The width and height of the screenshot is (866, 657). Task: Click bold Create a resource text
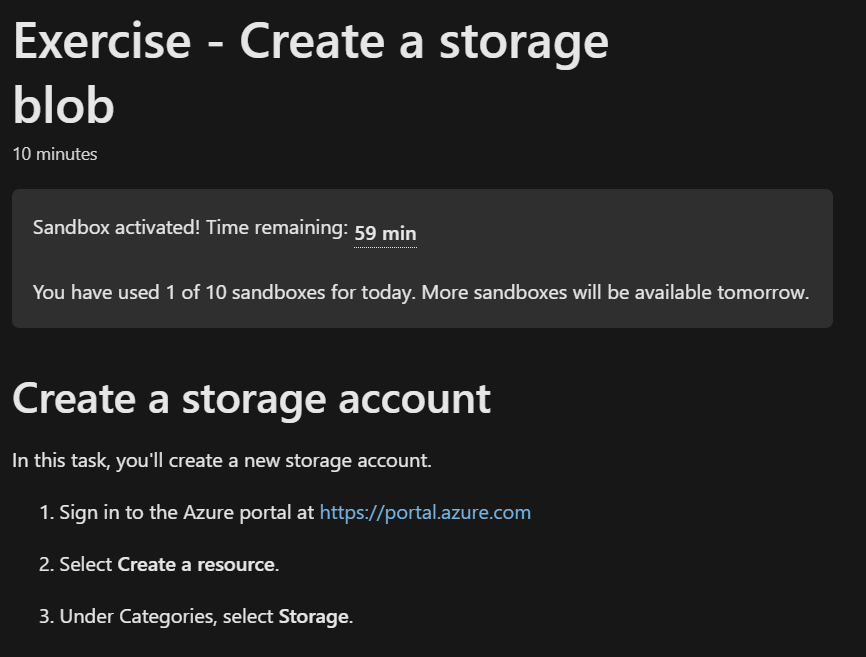[196, 565]
